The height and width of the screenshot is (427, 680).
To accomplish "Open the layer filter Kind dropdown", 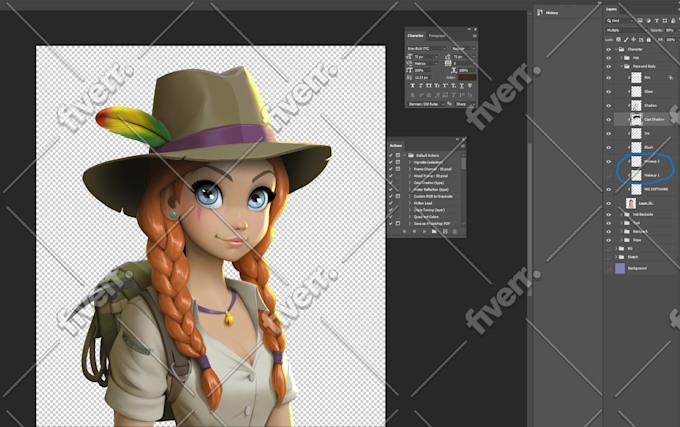I will (620, 20).
